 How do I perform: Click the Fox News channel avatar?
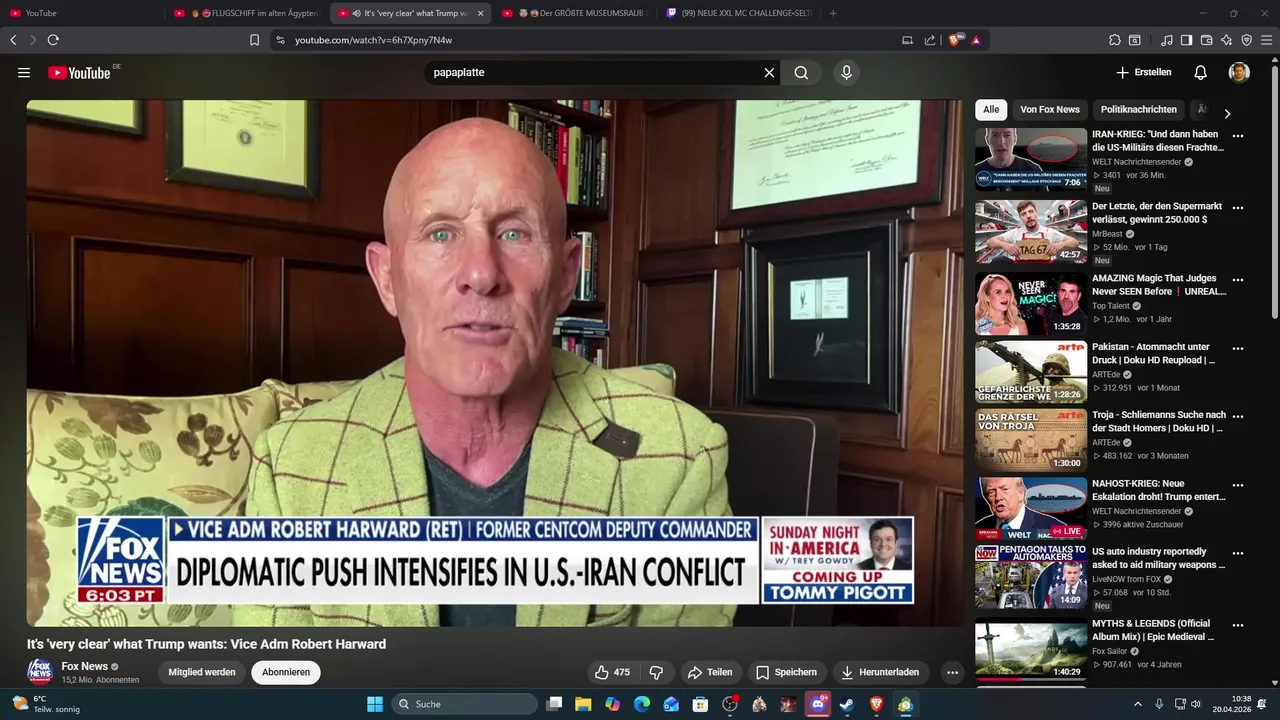click(x=40, y=671)
